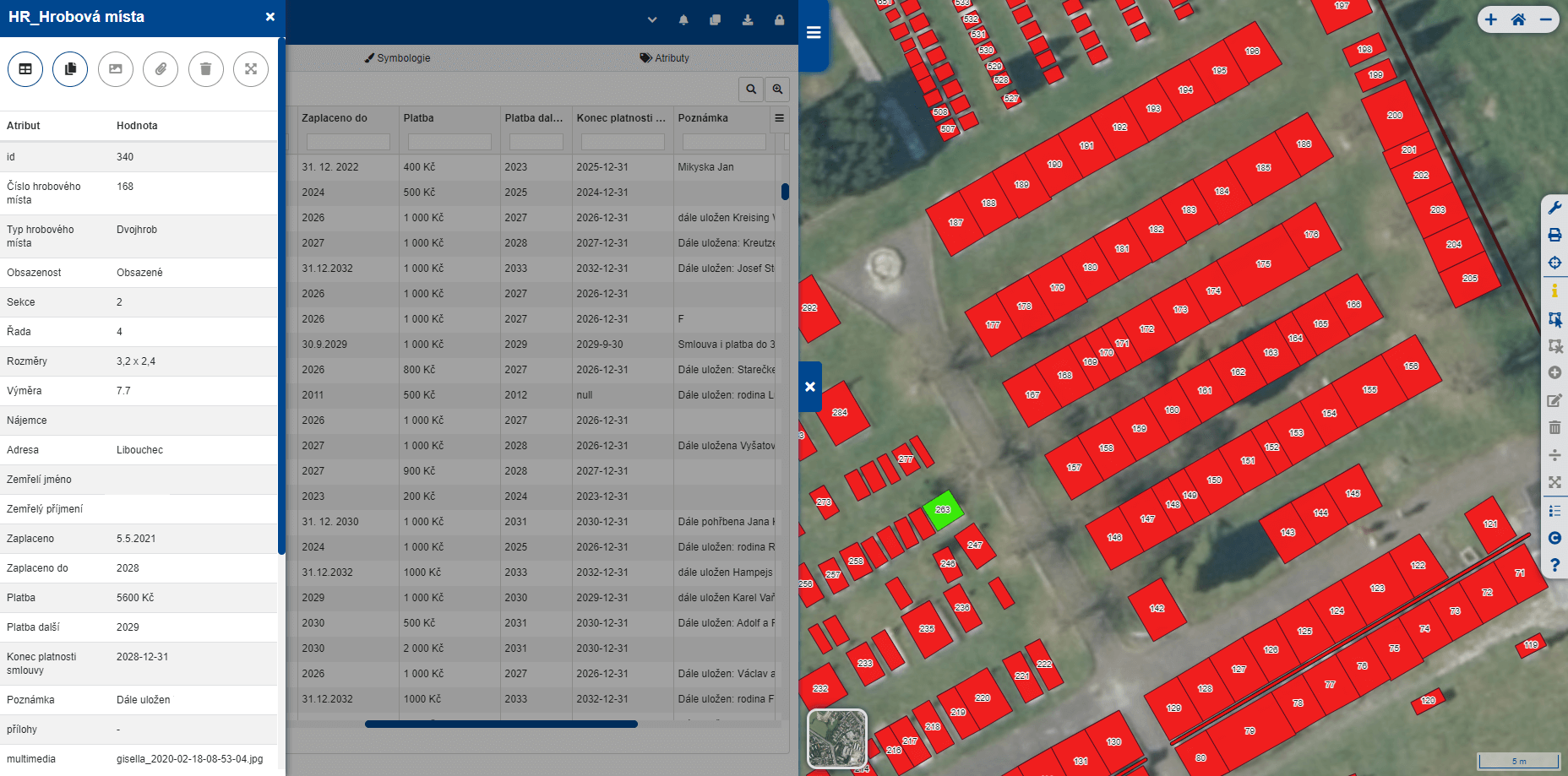Click the copy feature icon in attribute panel
The height and width of the screenshot is (776, 1568).
(x=70, y=69)
